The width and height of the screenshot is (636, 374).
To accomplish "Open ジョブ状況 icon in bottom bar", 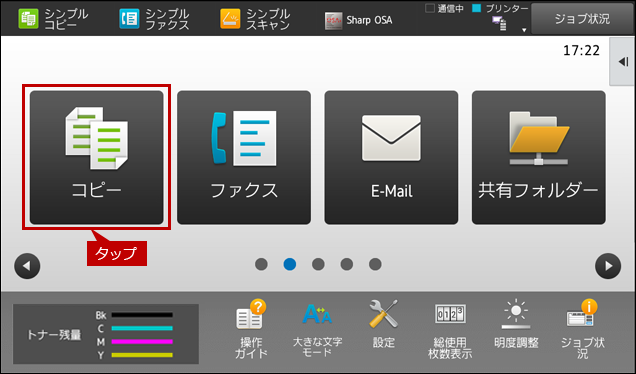I will coord(582,329).
